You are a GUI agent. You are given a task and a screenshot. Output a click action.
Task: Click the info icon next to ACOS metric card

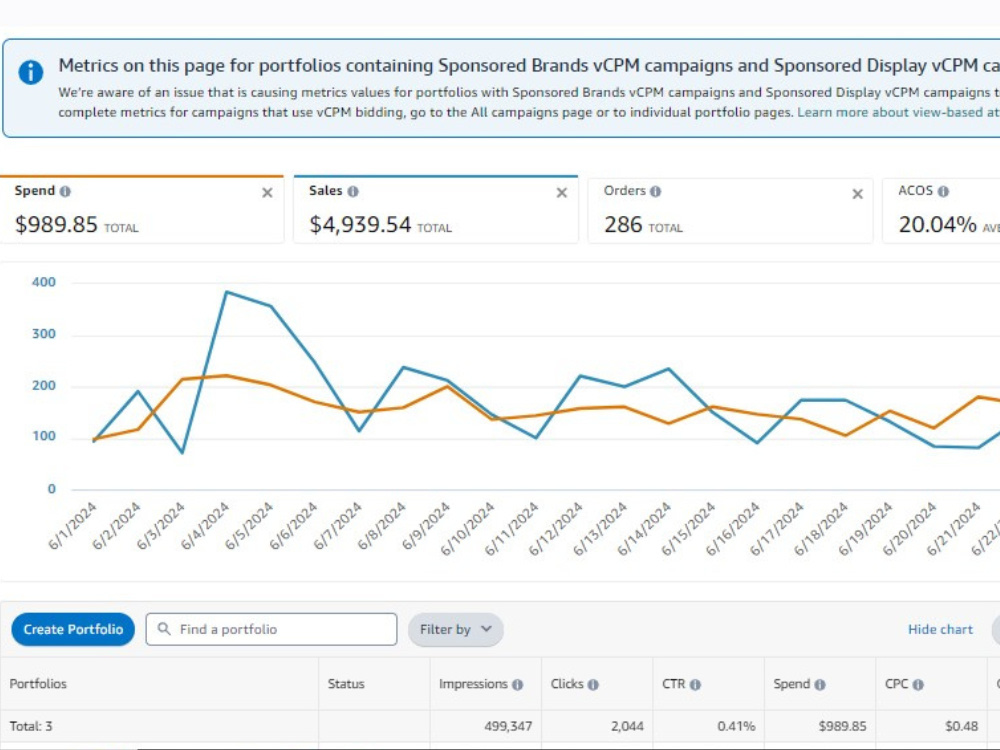pyautogui.click(x=943, y=191)
